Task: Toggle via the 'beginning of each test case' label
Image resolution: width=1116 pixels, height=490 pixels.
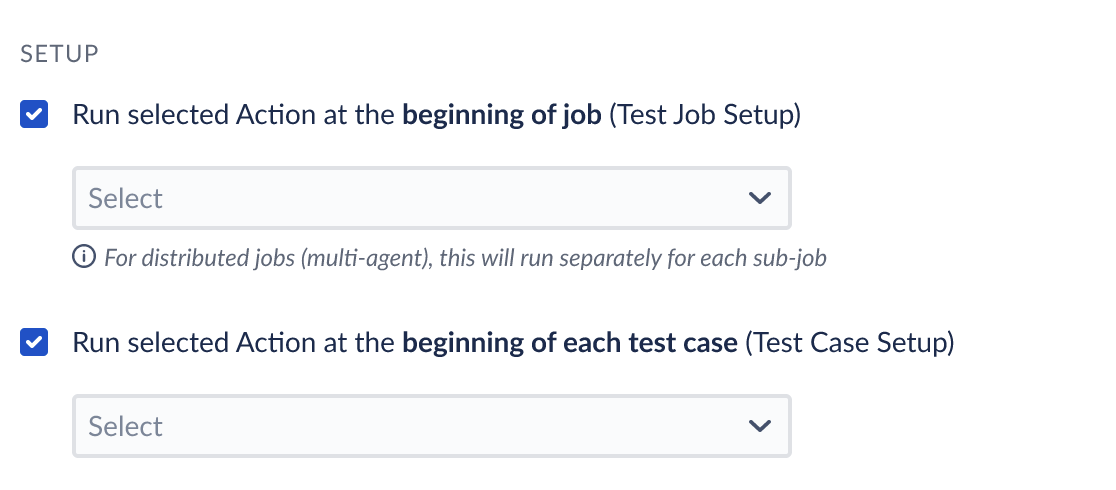Action: coord(569,343)
